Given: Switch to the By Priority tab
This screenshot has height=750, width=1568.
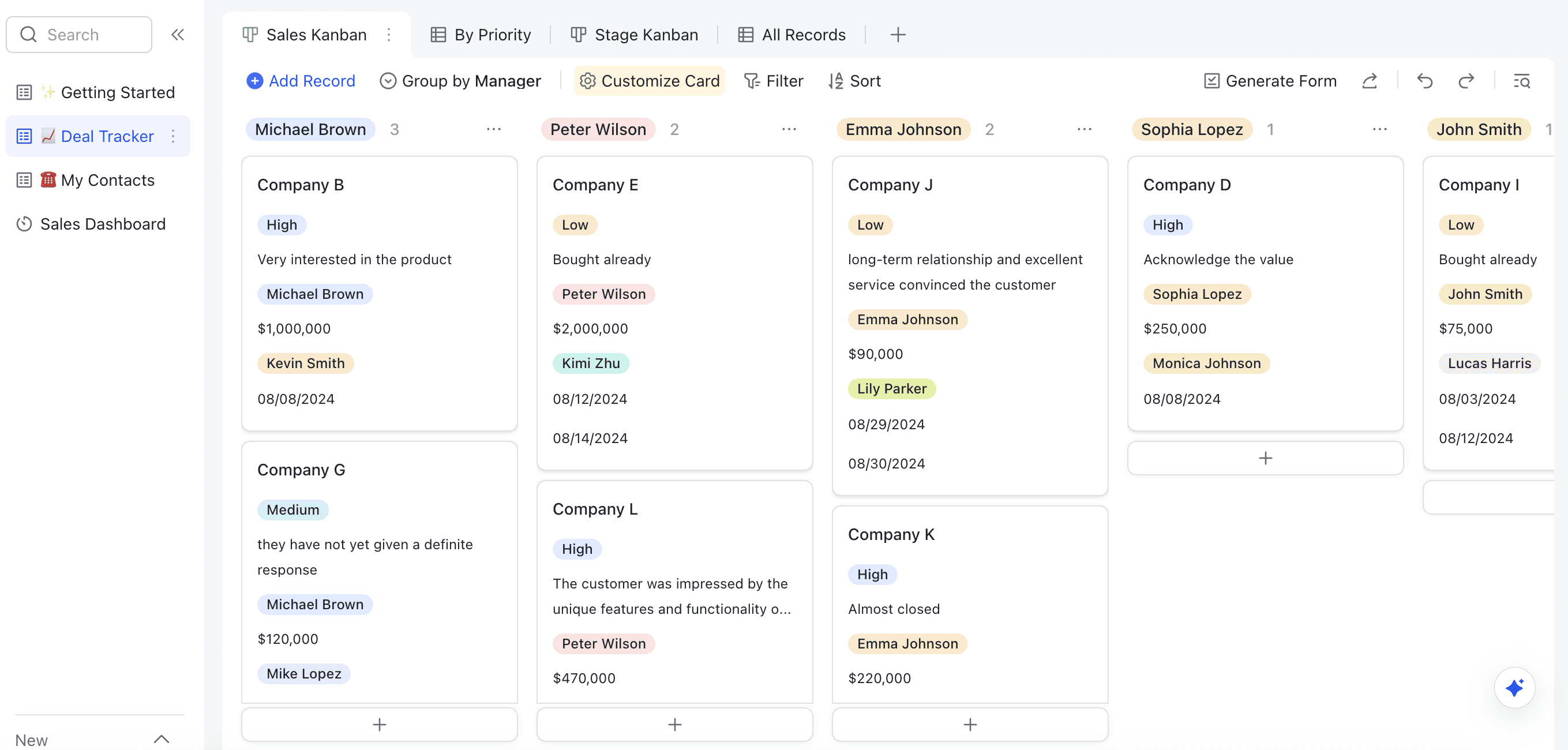Looking at the screenshot, I should point(481,35).
